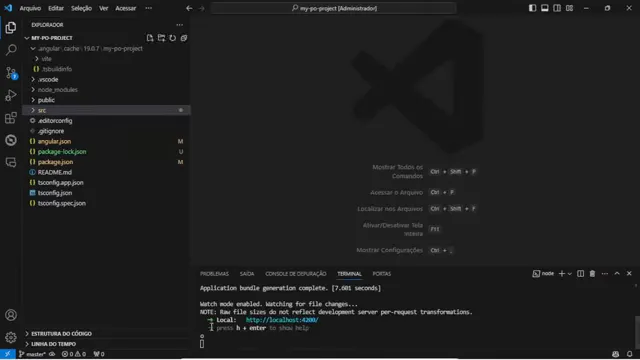This screenshot has height=360, width=640.
Task: Open Explorer views and more actions menu
Action: pos(180,25)
